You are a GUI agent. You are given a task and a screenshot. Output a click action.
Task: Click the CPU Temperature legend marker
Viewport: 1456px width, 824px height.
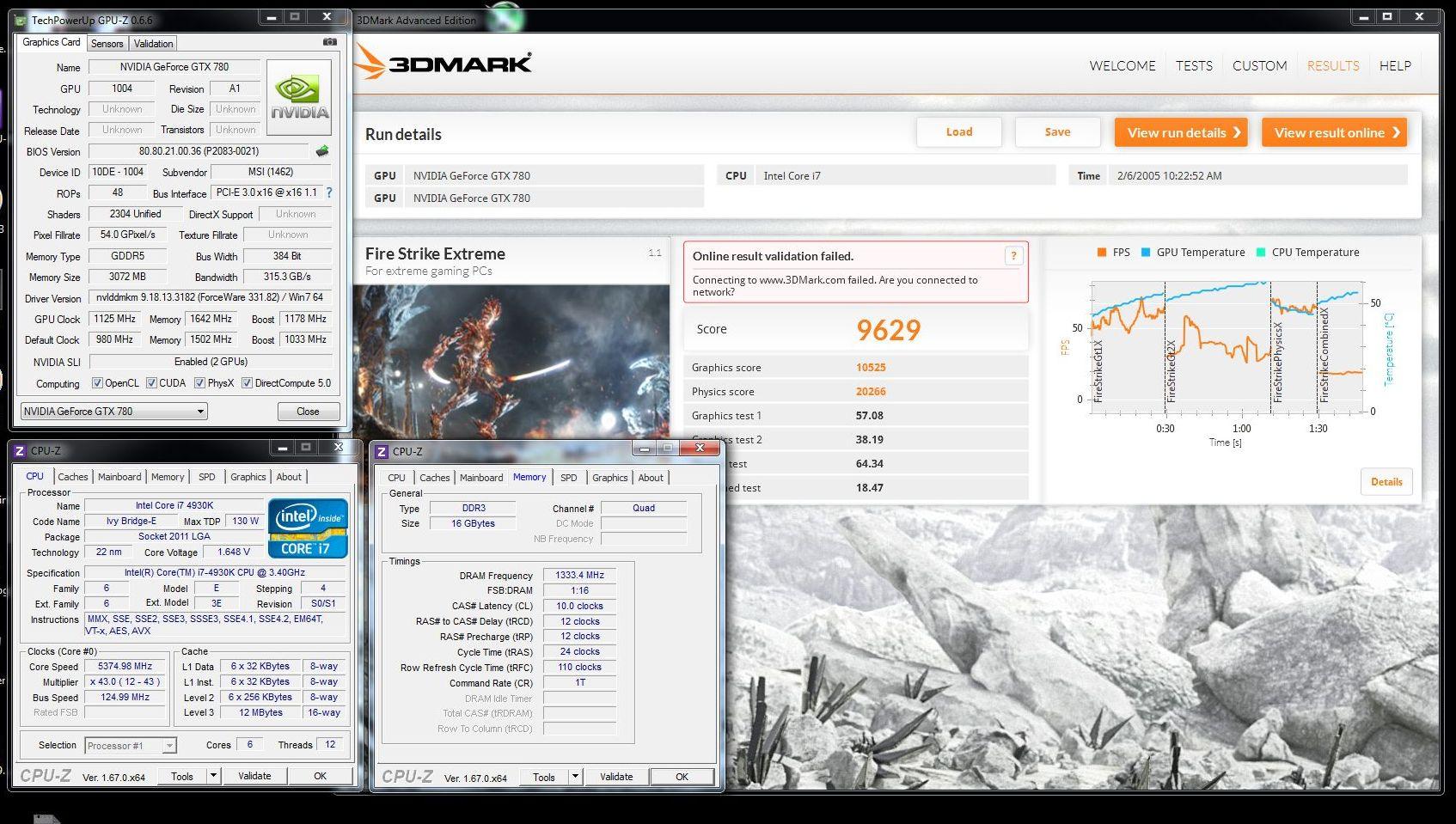[x=1261, y=252]
